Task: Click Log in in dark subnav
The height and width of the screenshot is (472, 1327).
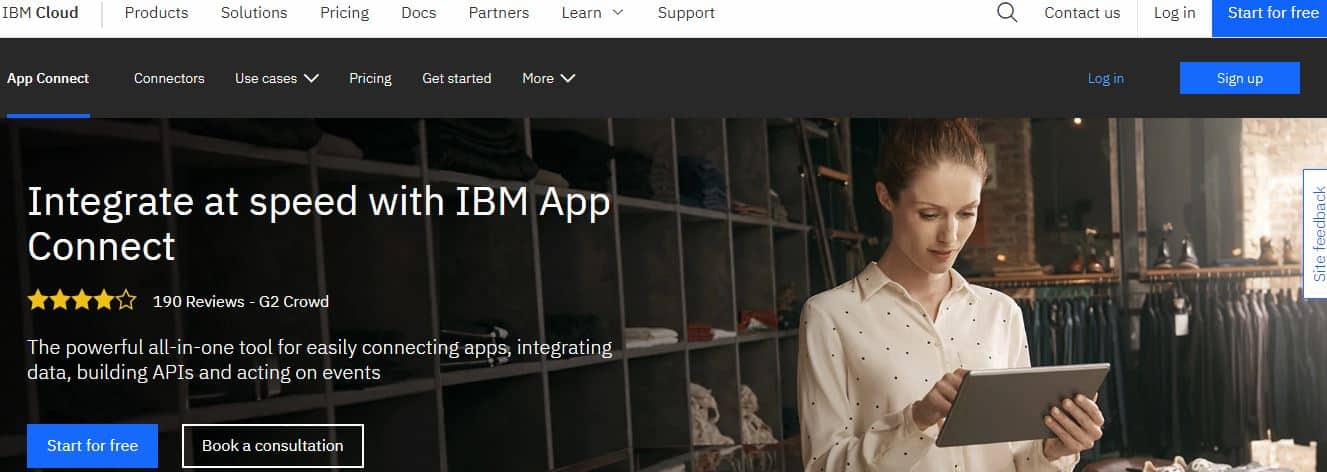Action: tap(1105, 78)
